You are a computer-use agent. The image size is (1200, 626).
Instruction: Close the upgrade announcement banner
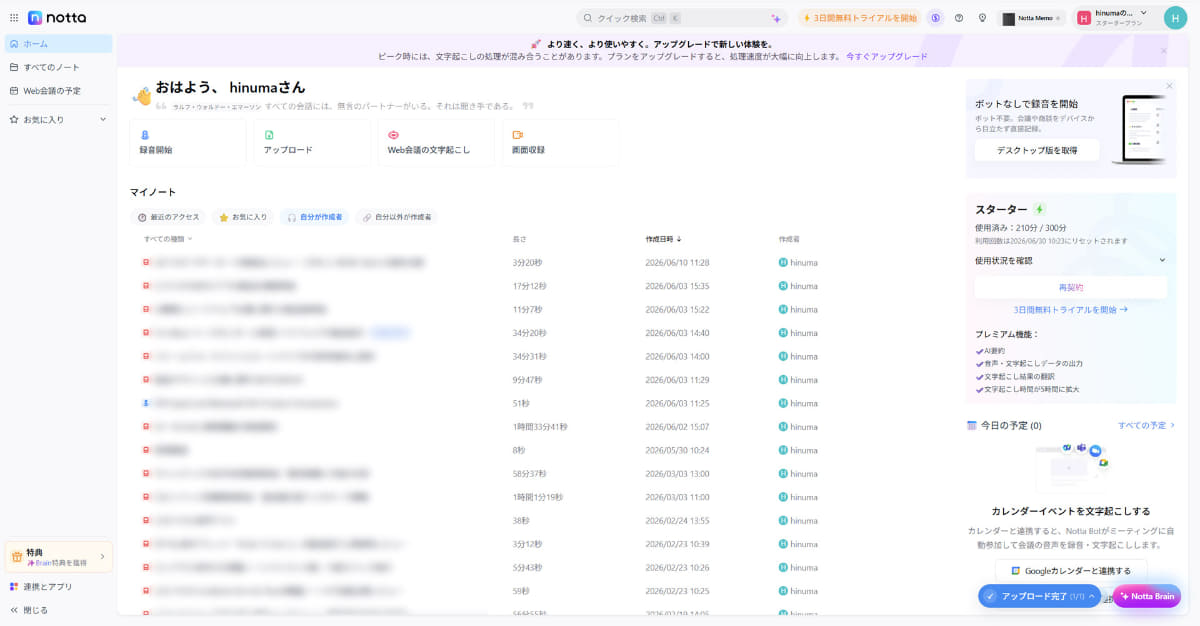(x=1163, y=50)
